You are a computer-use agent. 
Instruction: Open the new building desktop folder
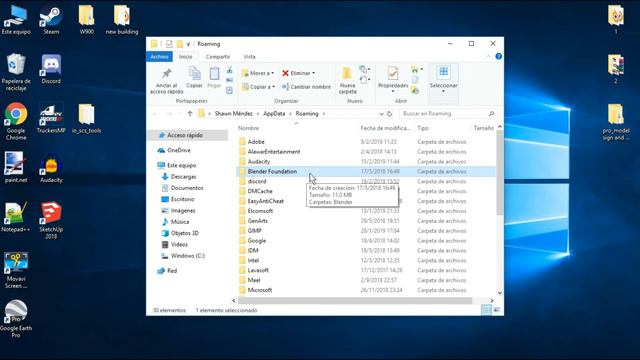(122, 19)
